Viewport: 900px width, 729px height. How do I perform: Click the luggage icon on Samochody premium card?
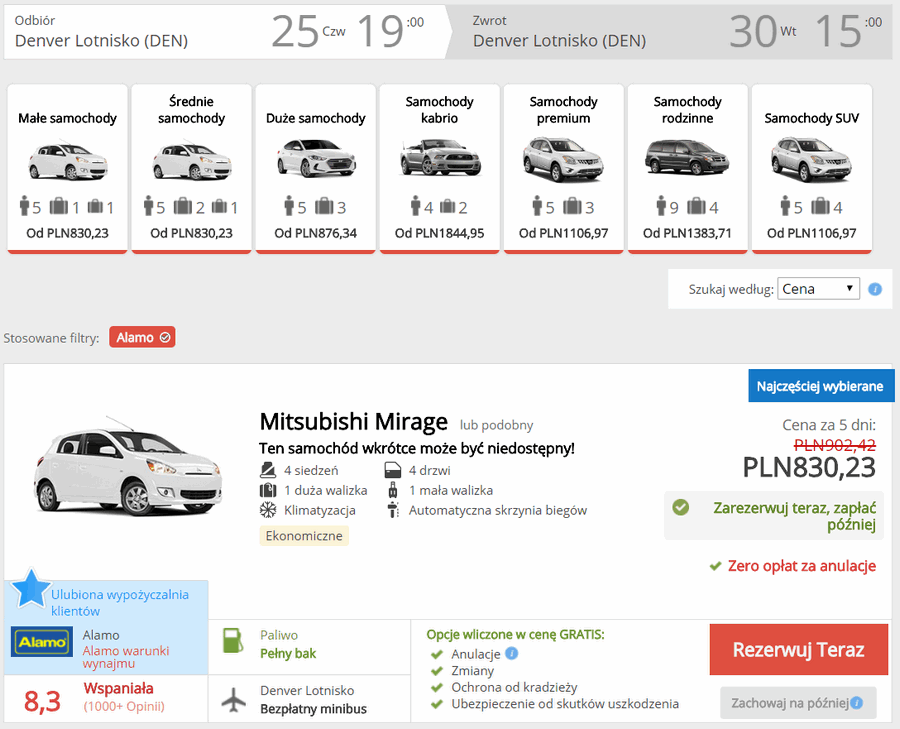coord(572,205)
